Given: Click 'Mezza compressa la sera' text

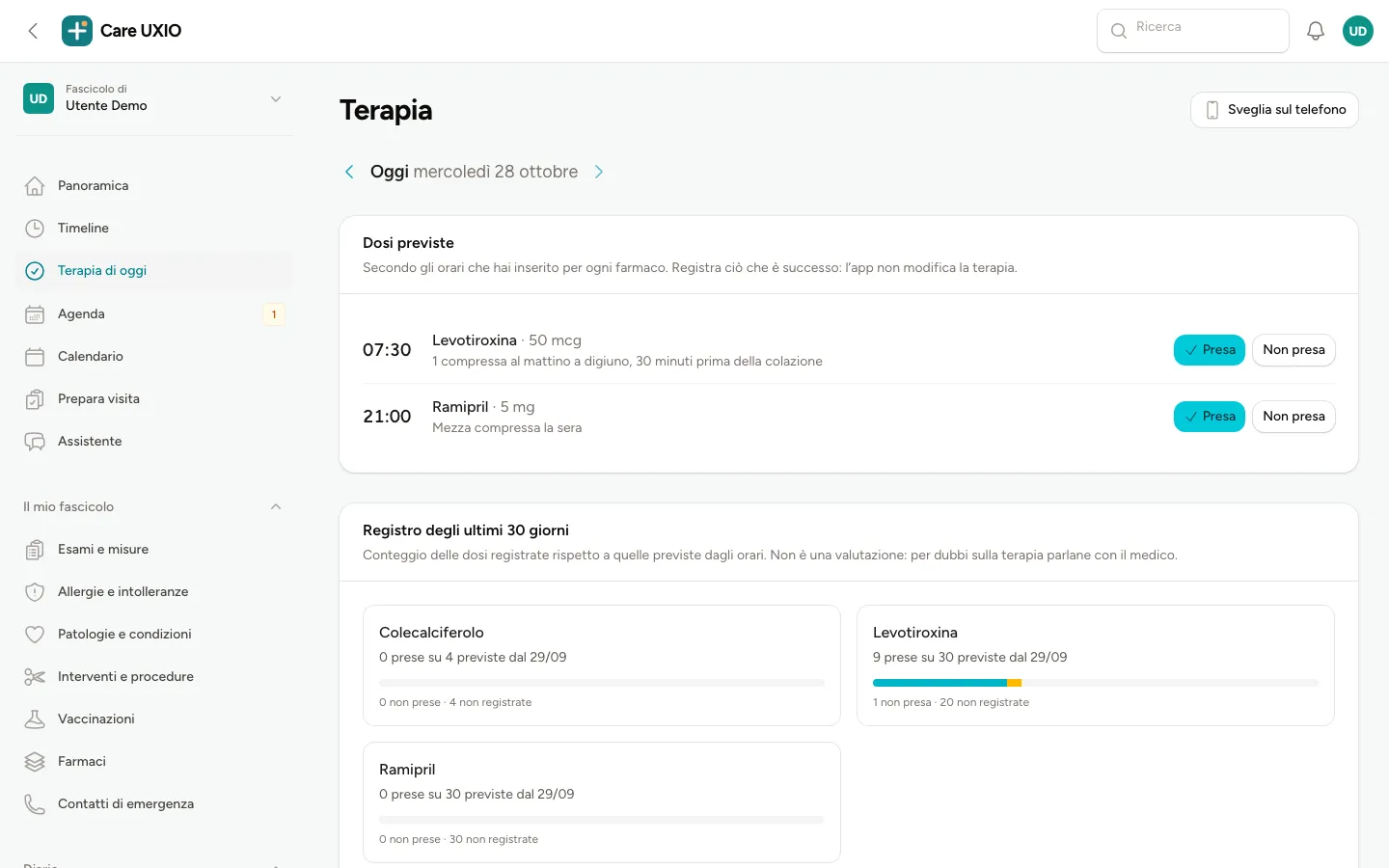Looking at the screenshot, I should pyautogui.click(x=507, y=428).
